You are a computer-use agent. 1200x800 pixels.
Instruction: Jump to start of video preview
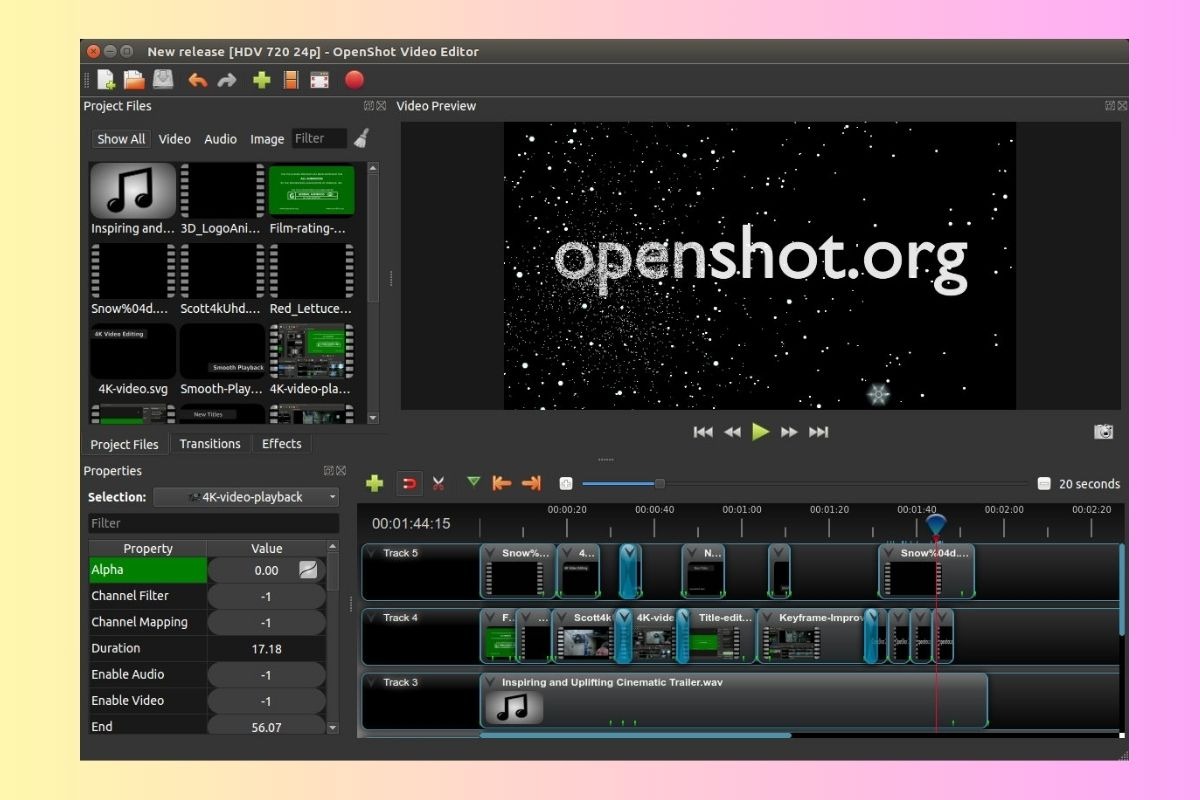click(703, 432)
